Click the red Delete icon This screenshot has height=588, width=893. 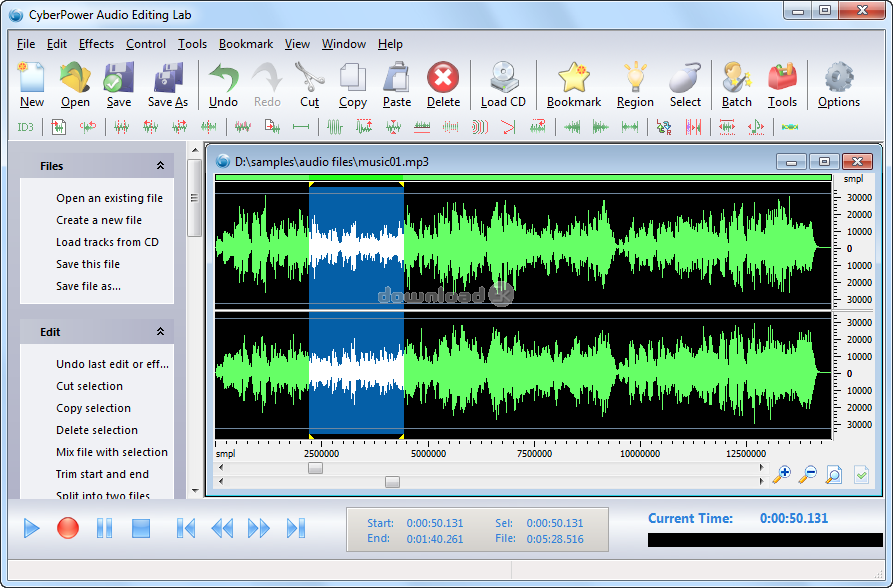tap(443, 77)
